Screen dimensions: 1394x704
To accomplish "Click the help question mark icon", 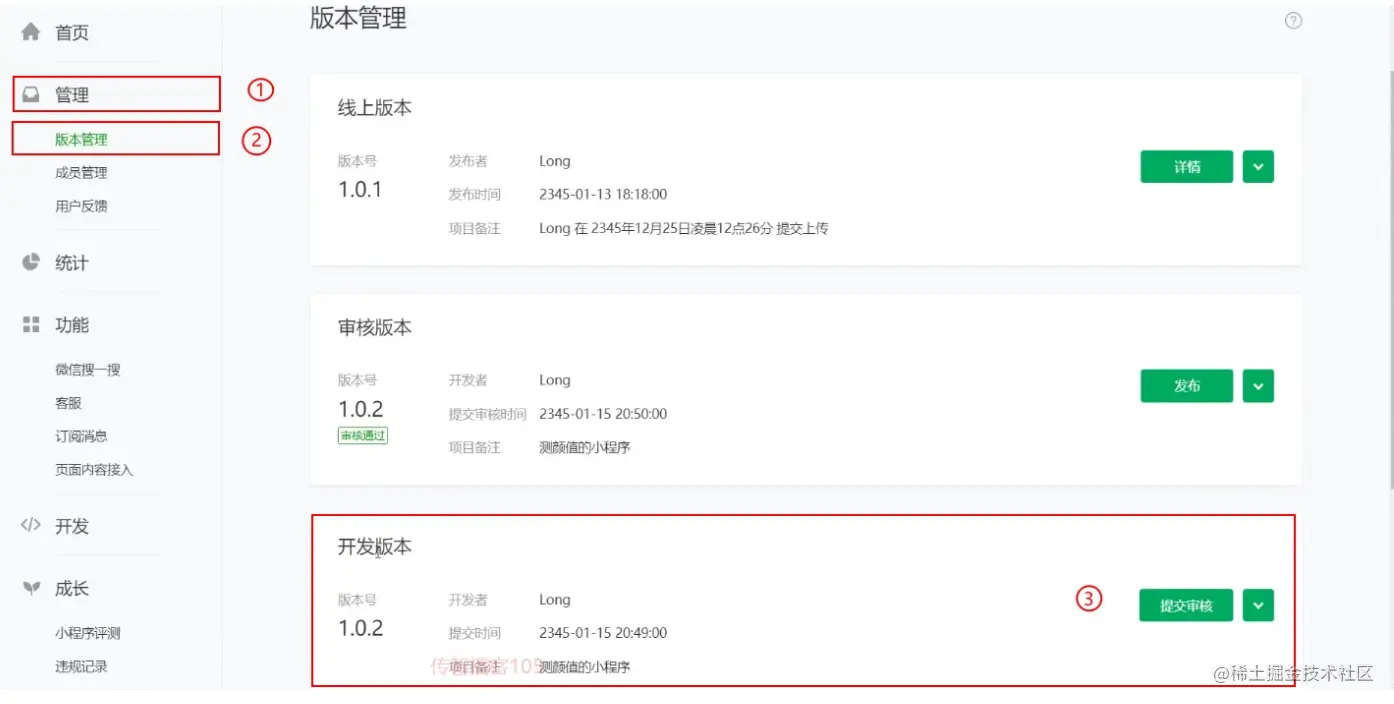I will point(1293,21).
